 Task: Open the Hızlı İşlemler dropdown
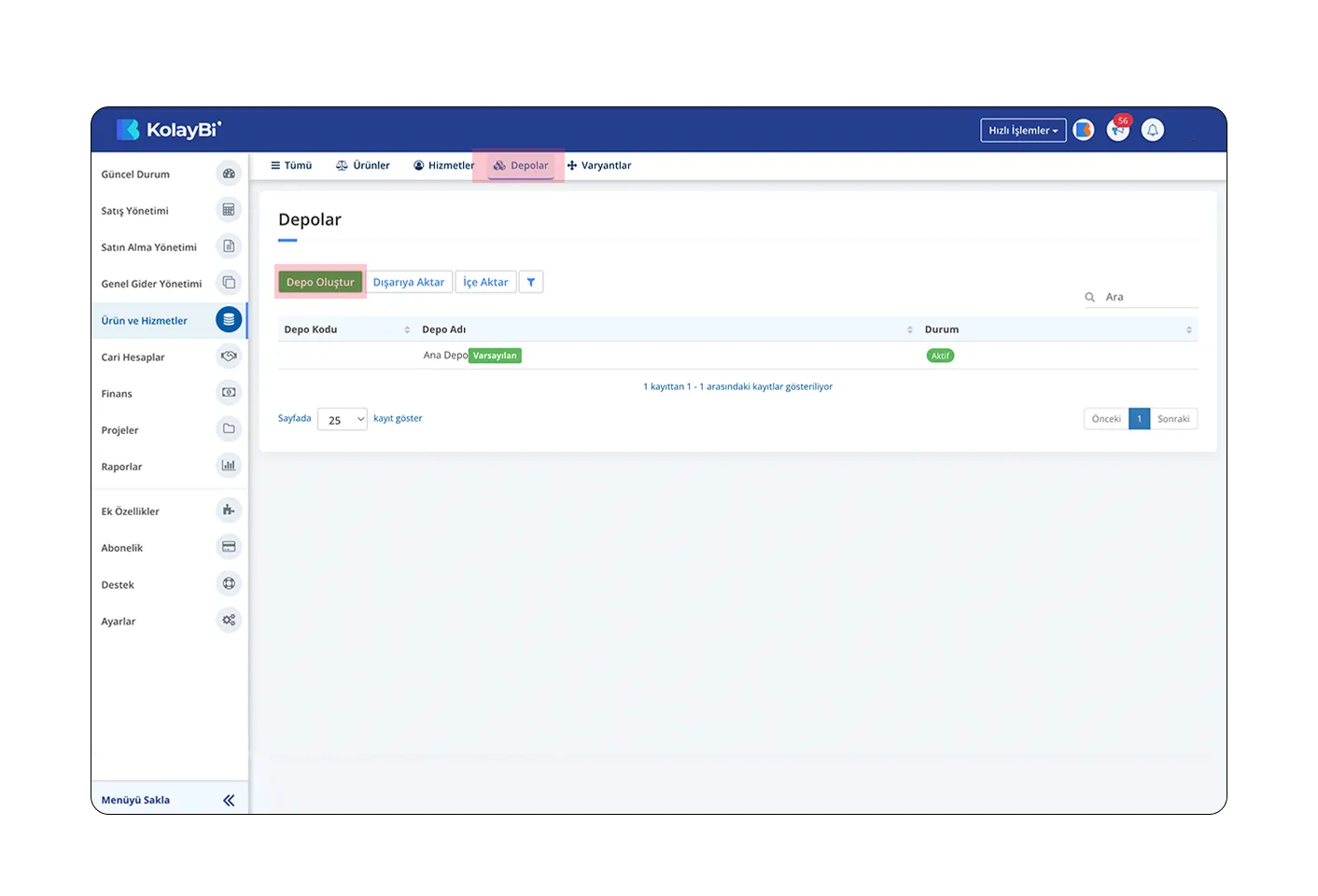[1023, 131]
